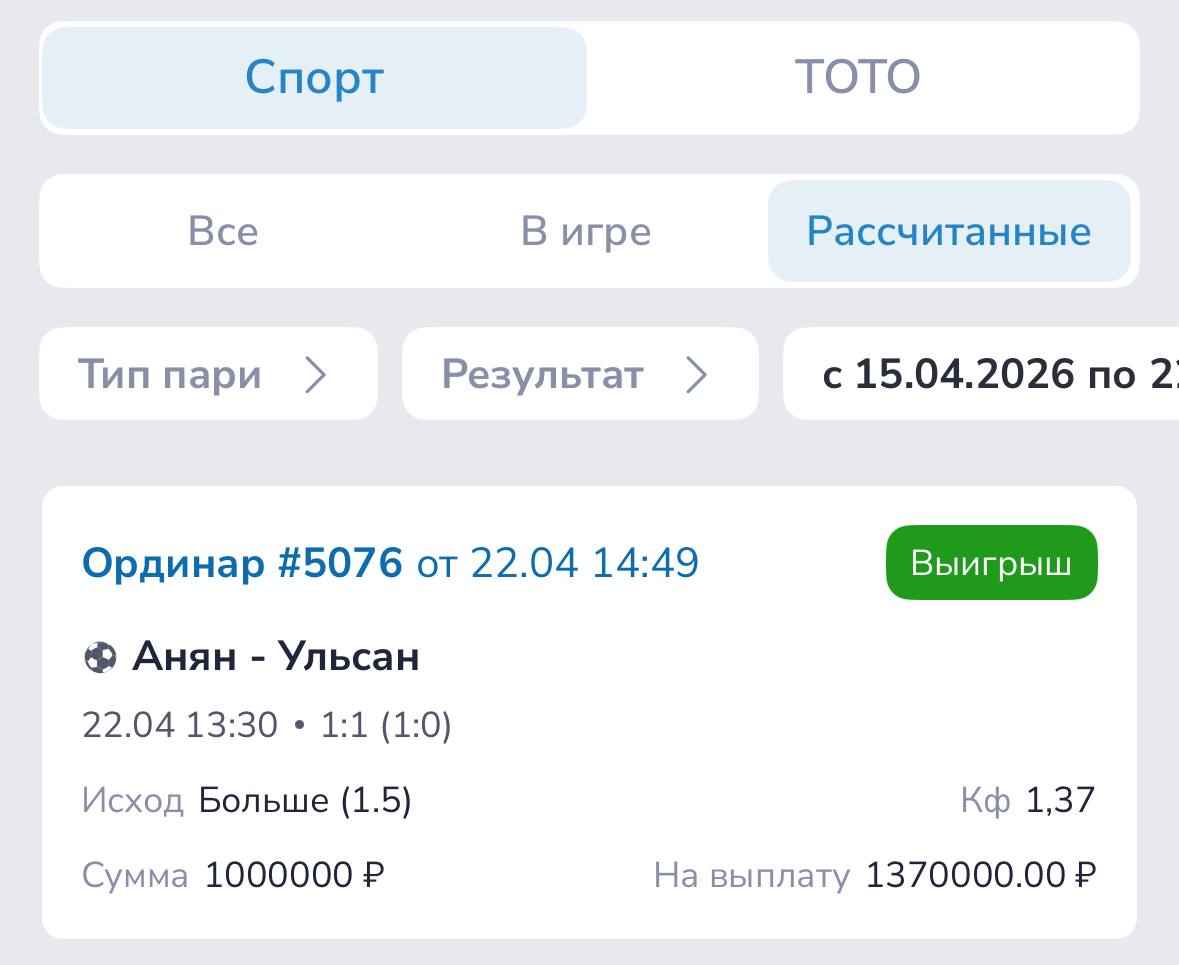Open the date range starting 15.04.2026

point(990,375)
